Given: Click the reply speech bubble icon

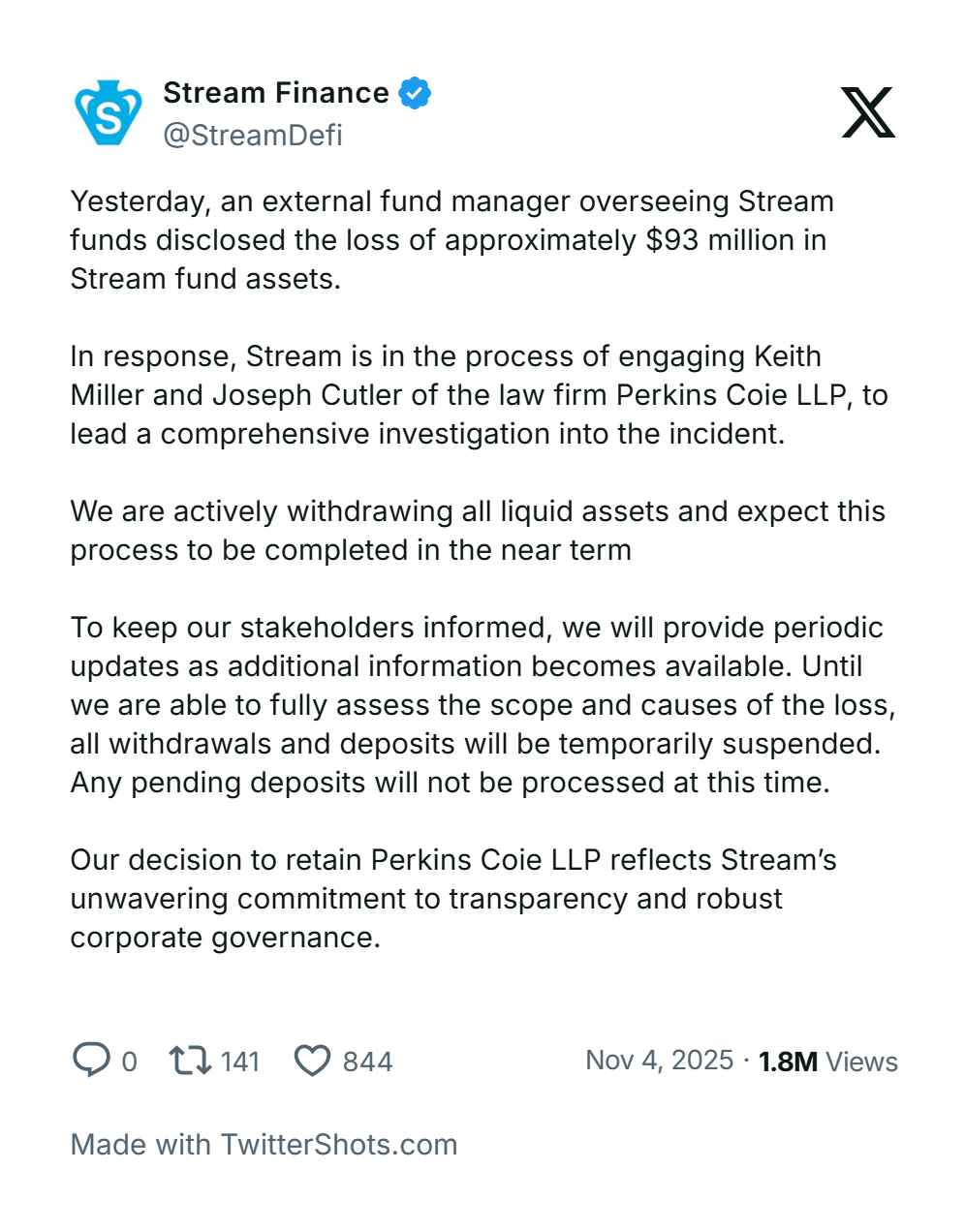Looking at the screenshot, I should [x=90, y=1060].
